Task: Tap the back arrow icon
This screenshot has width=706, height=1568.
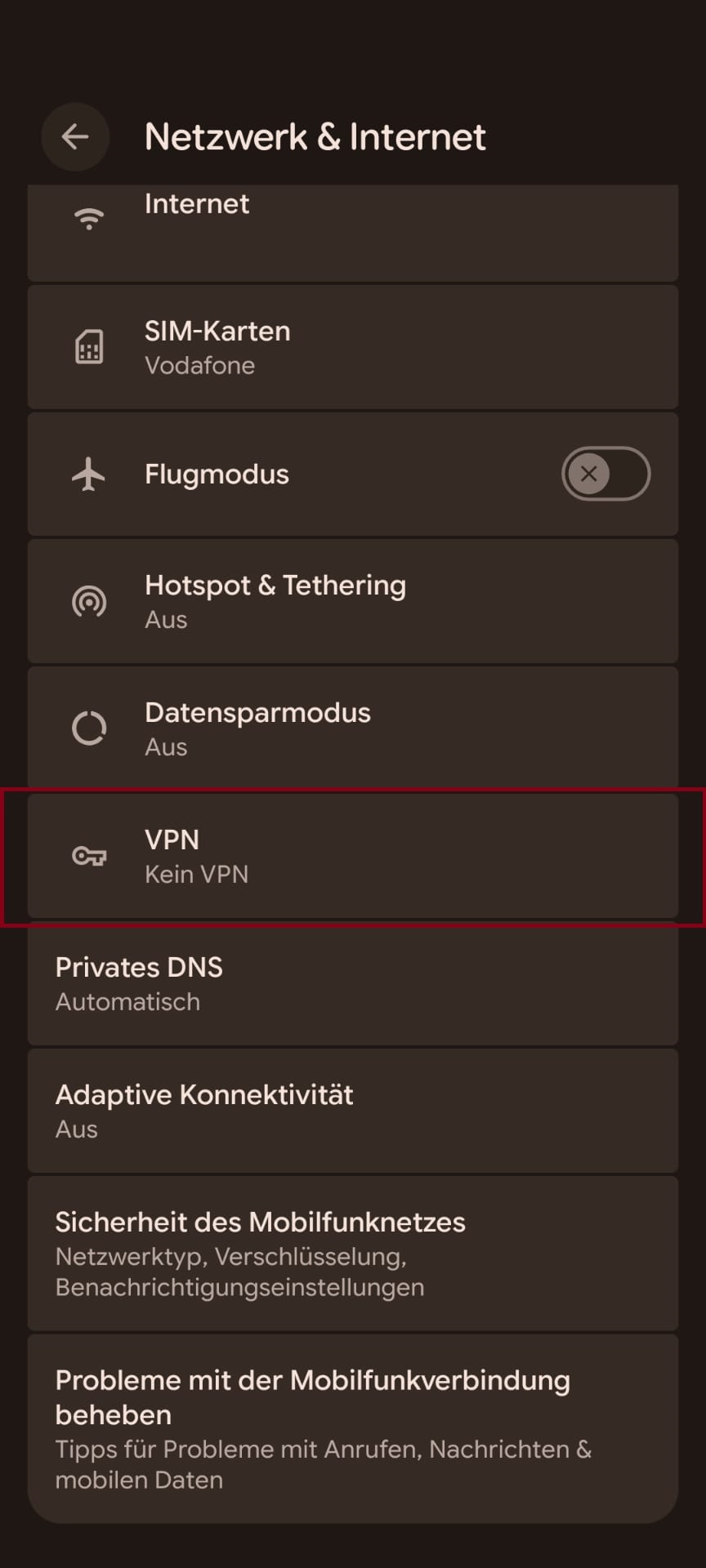Action: [x=75, y=136]
